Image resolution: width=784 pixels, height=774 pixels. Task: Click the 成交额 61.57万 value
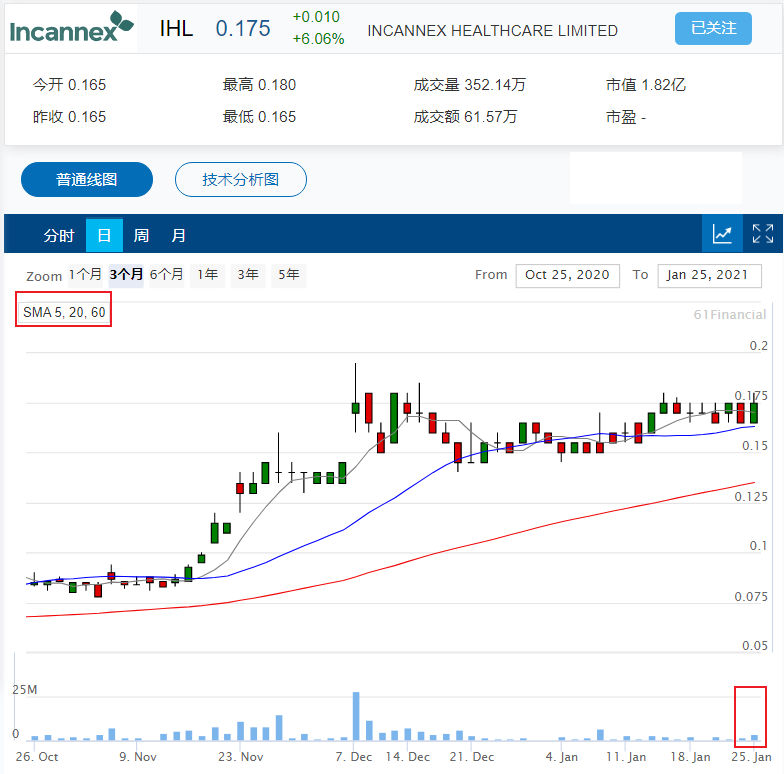(465, 117)
